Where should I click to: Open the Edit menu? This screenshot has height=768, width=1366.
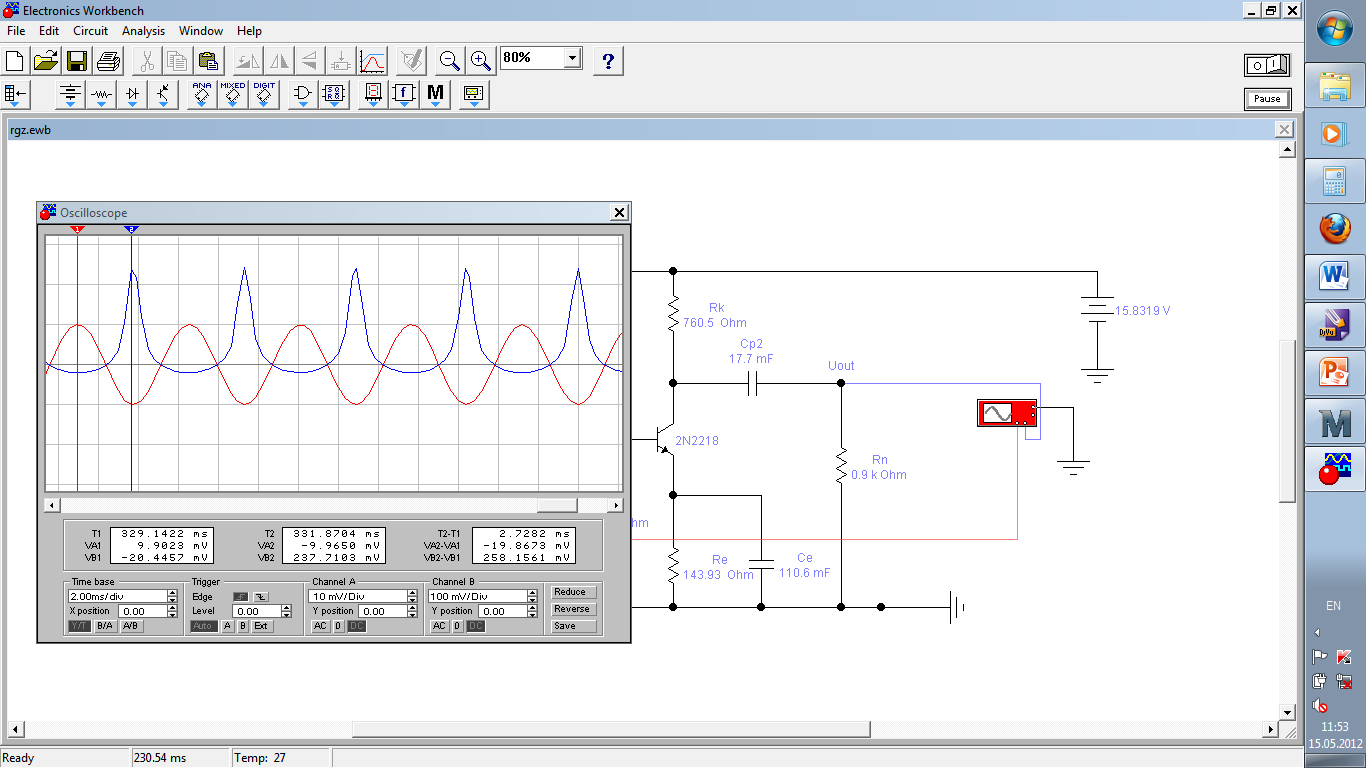[x=49, y=31]
